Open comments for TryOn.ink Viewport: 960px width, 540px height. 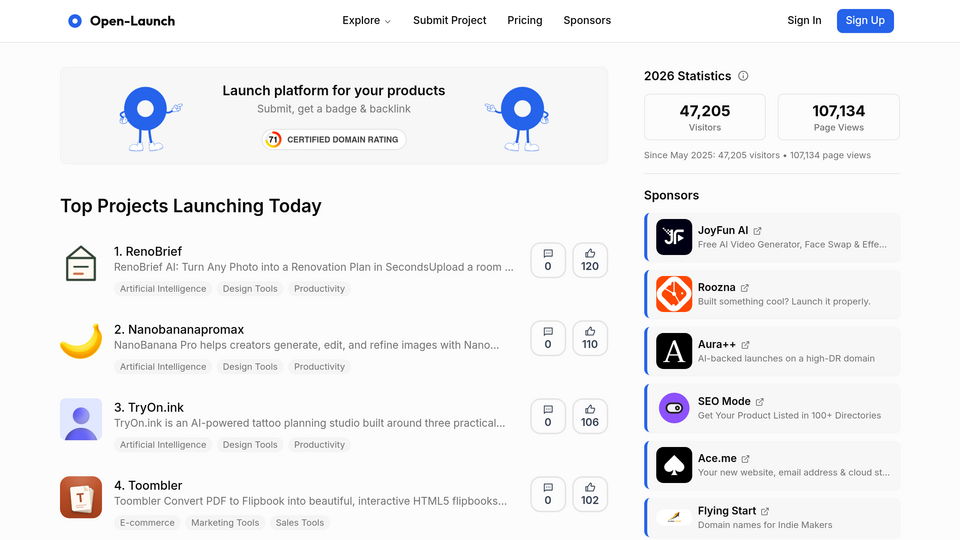548,416
